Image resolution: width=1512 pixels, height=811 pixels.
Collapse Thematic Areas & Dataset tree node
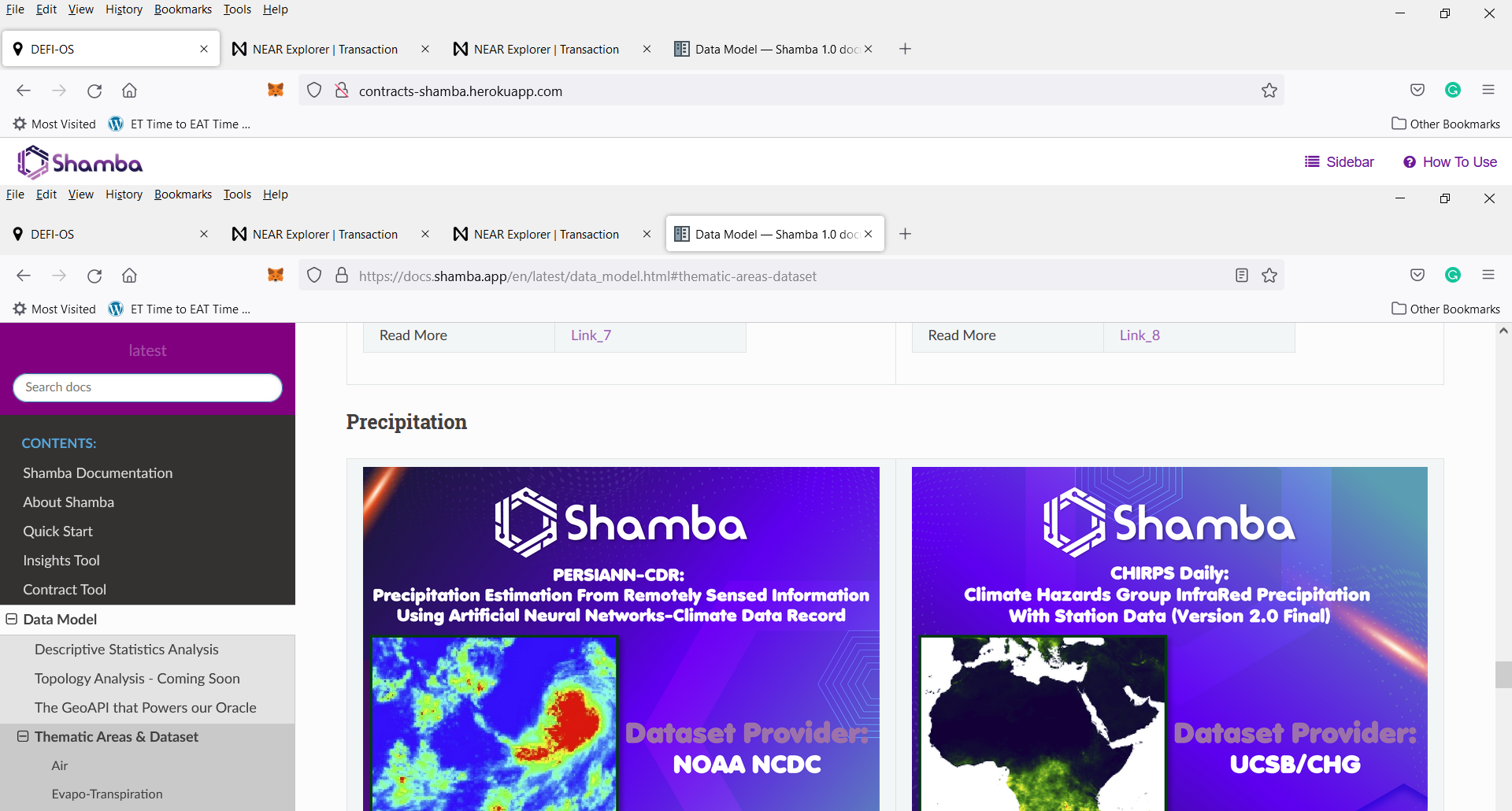coord(23,736)
